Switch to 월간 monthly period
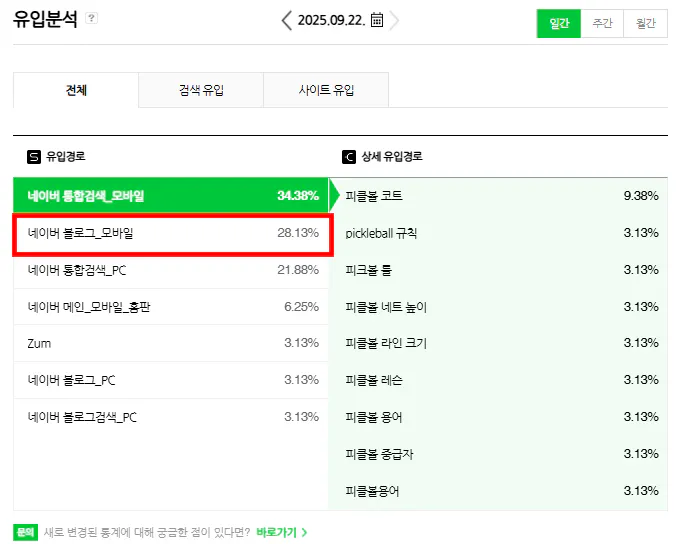This screenshot has height=544, width=700. [x=645, y=23]
